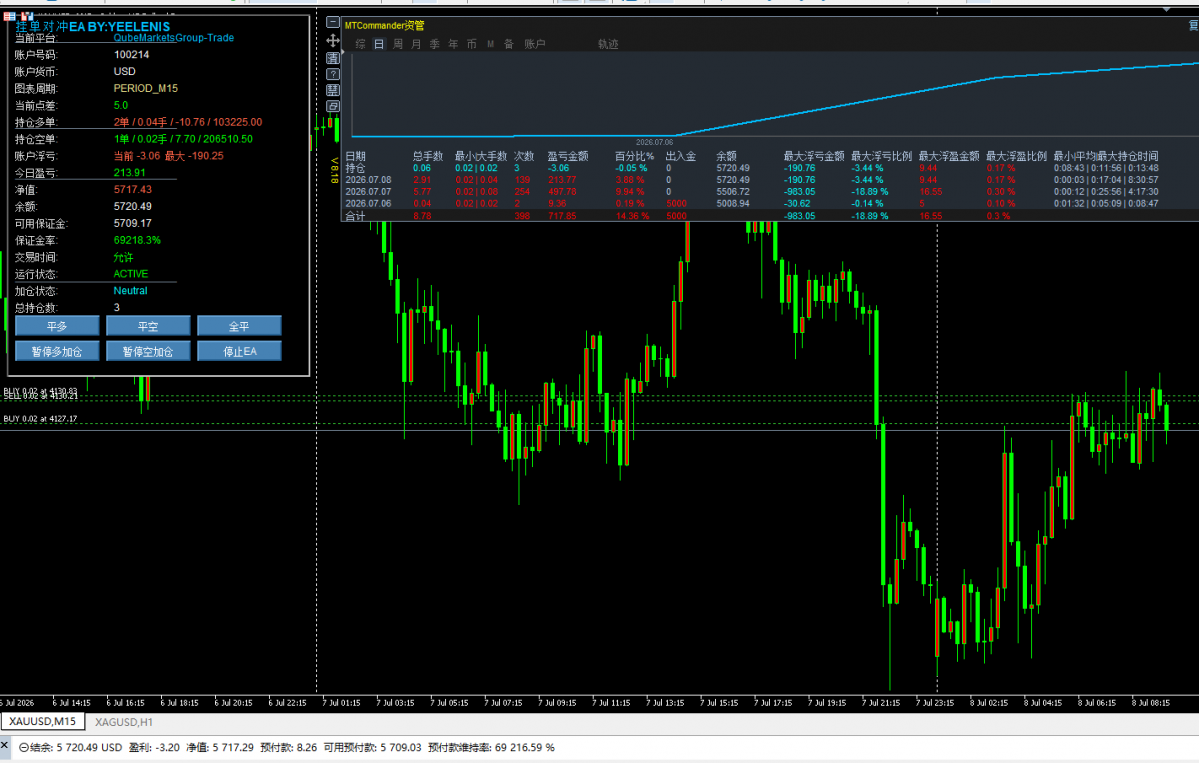Toggle 暂停多加仓 pause long adding
The width and height of the screenshot is (1199, 763).
57,351
